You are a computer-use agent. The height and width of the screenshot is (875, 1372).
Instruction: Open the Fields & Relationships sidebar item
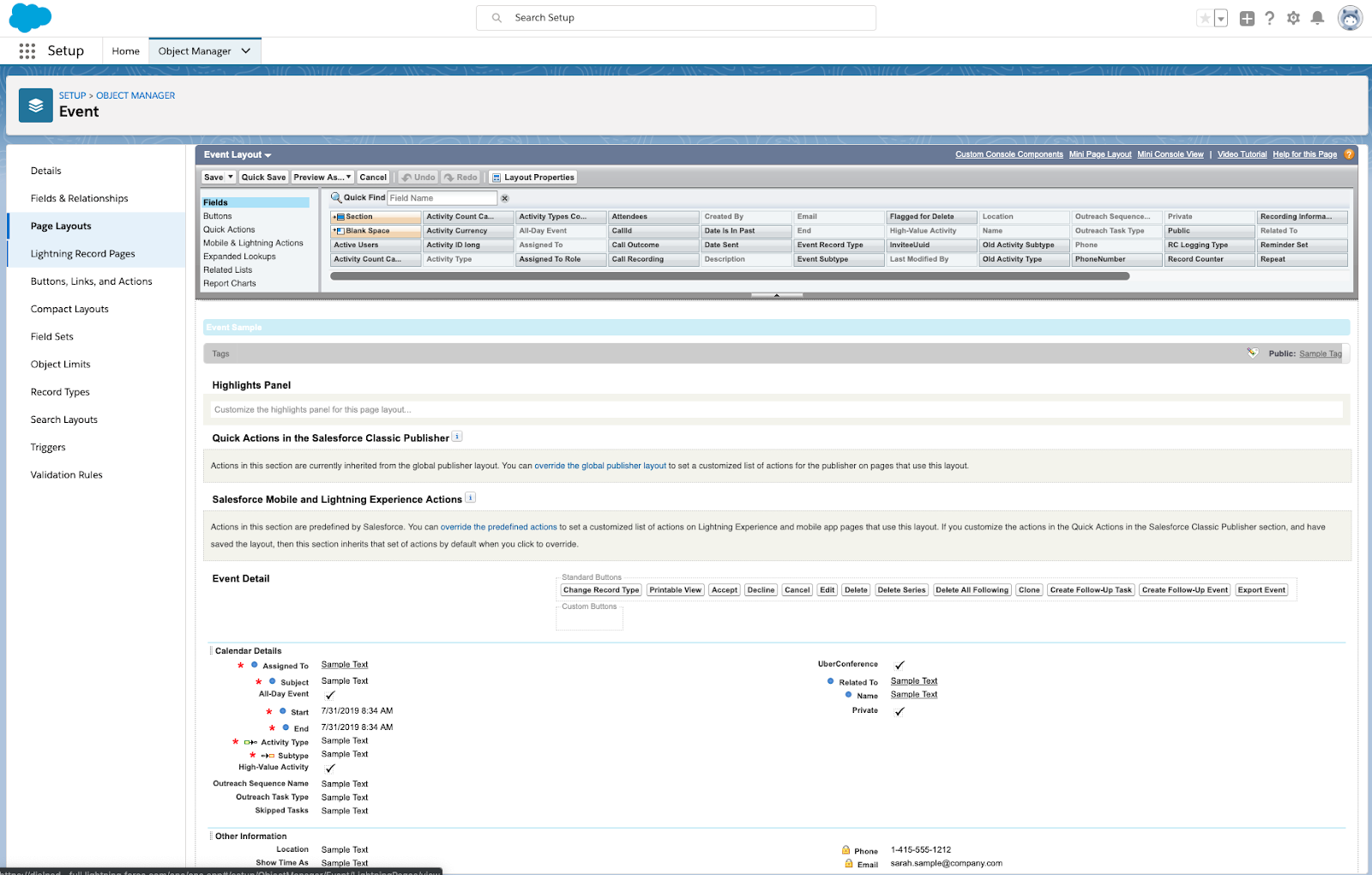coord(80,199)
